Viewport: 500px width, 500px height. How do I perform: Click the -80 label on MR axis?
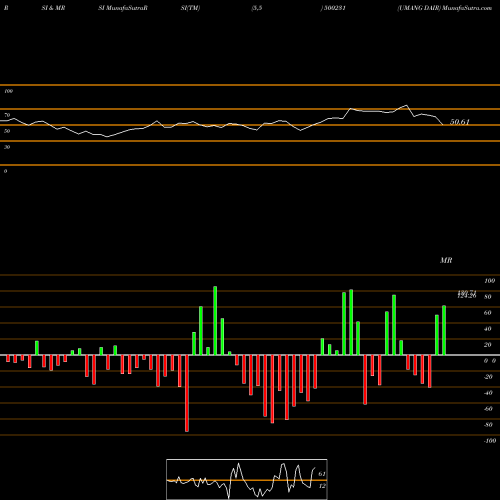tap(488, 425)
